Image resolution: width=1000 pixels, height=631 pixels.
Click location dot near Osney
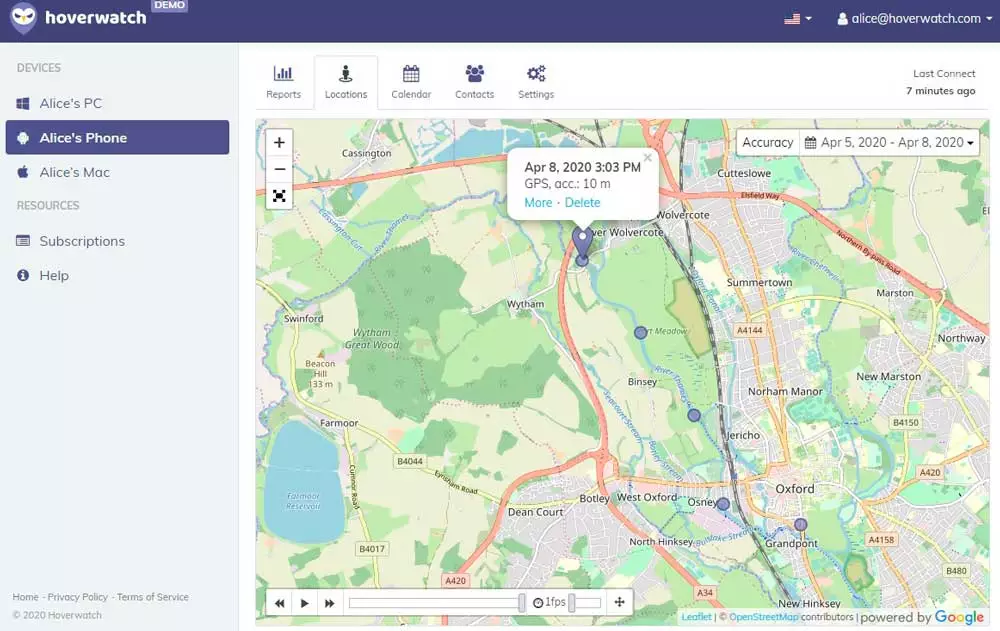click(x=723, y=504)
